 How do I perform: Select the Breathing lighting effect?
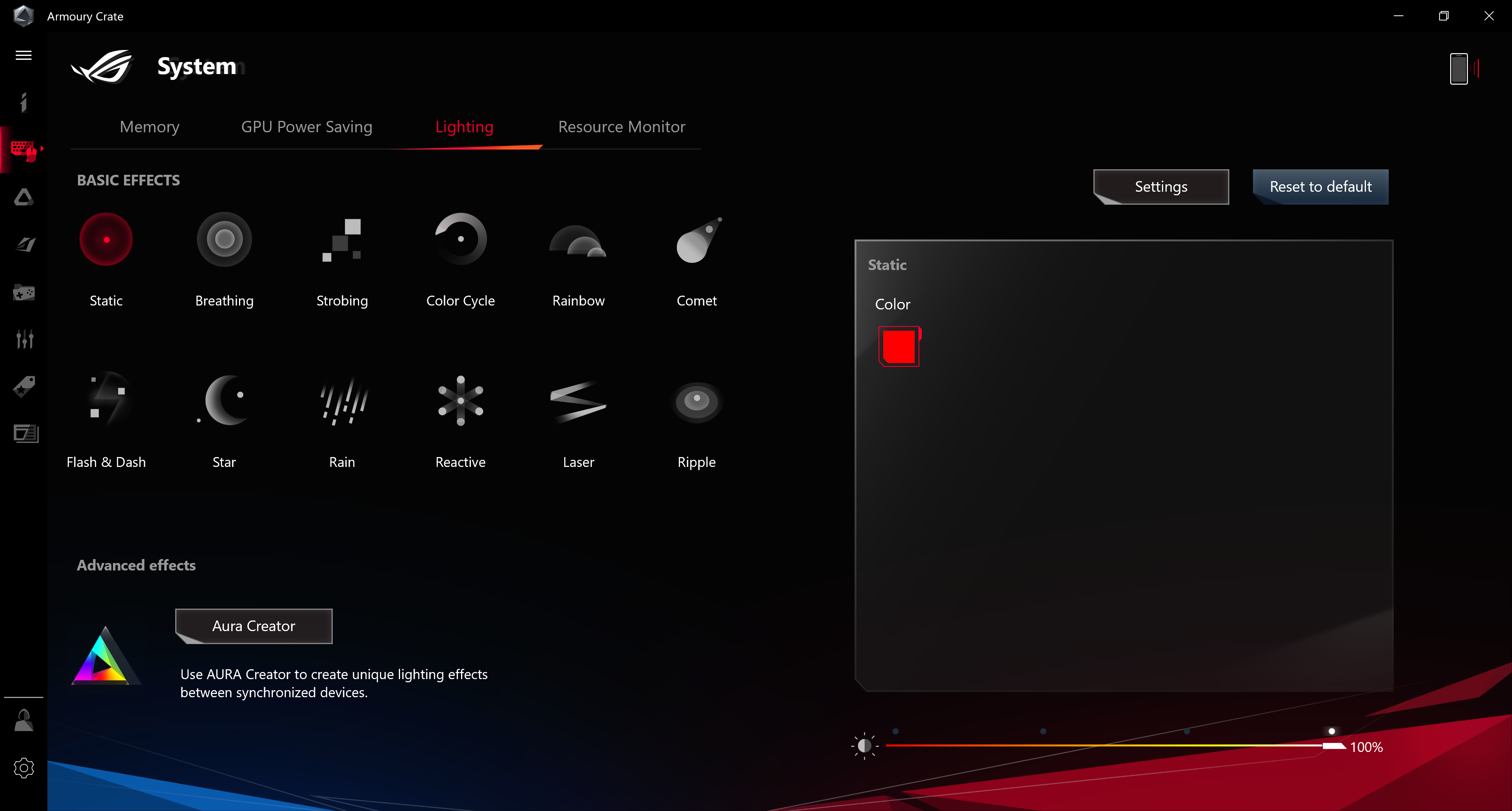(224, 239)
